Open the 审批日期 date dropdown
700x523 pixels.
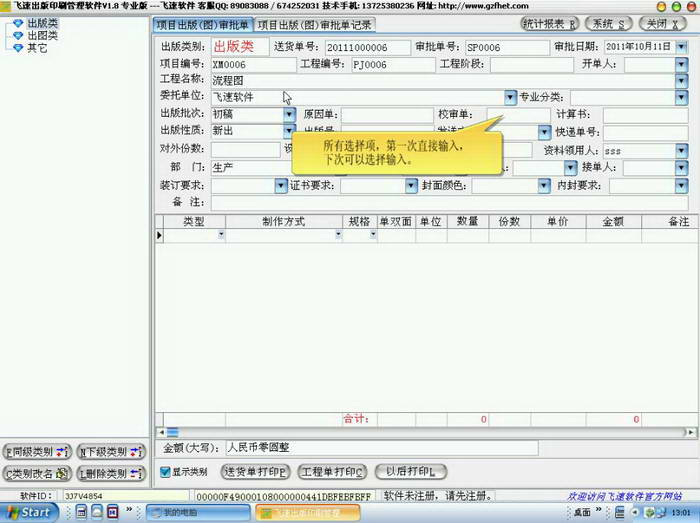[681, 47]
